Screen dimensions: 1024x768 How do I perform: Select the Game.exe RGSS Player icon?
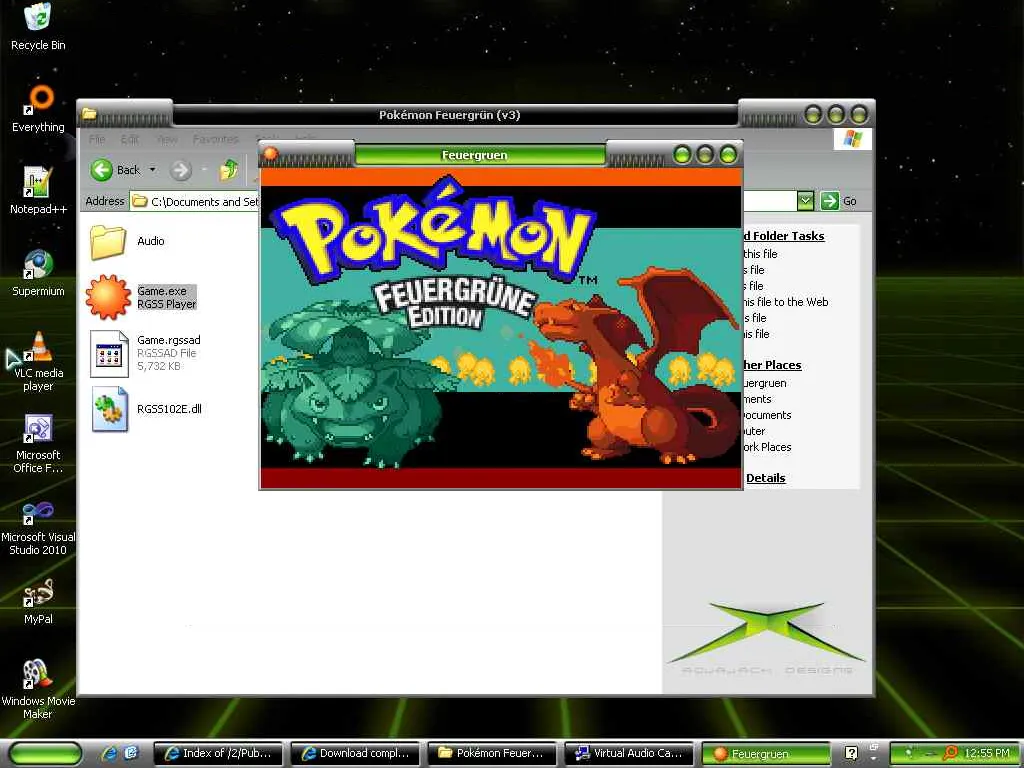pos(108,297)
